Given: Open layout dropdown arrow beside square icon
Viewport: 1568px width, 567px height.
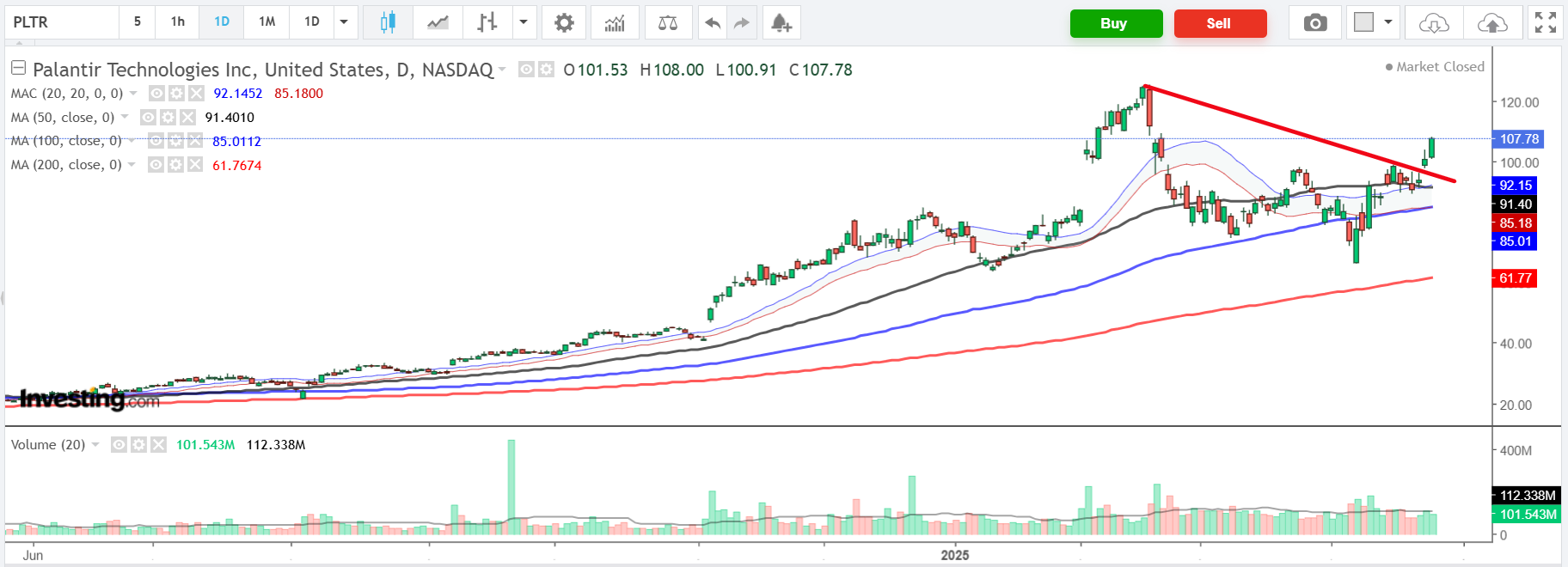Looking at the screenshot, I should coord(1387,22).
